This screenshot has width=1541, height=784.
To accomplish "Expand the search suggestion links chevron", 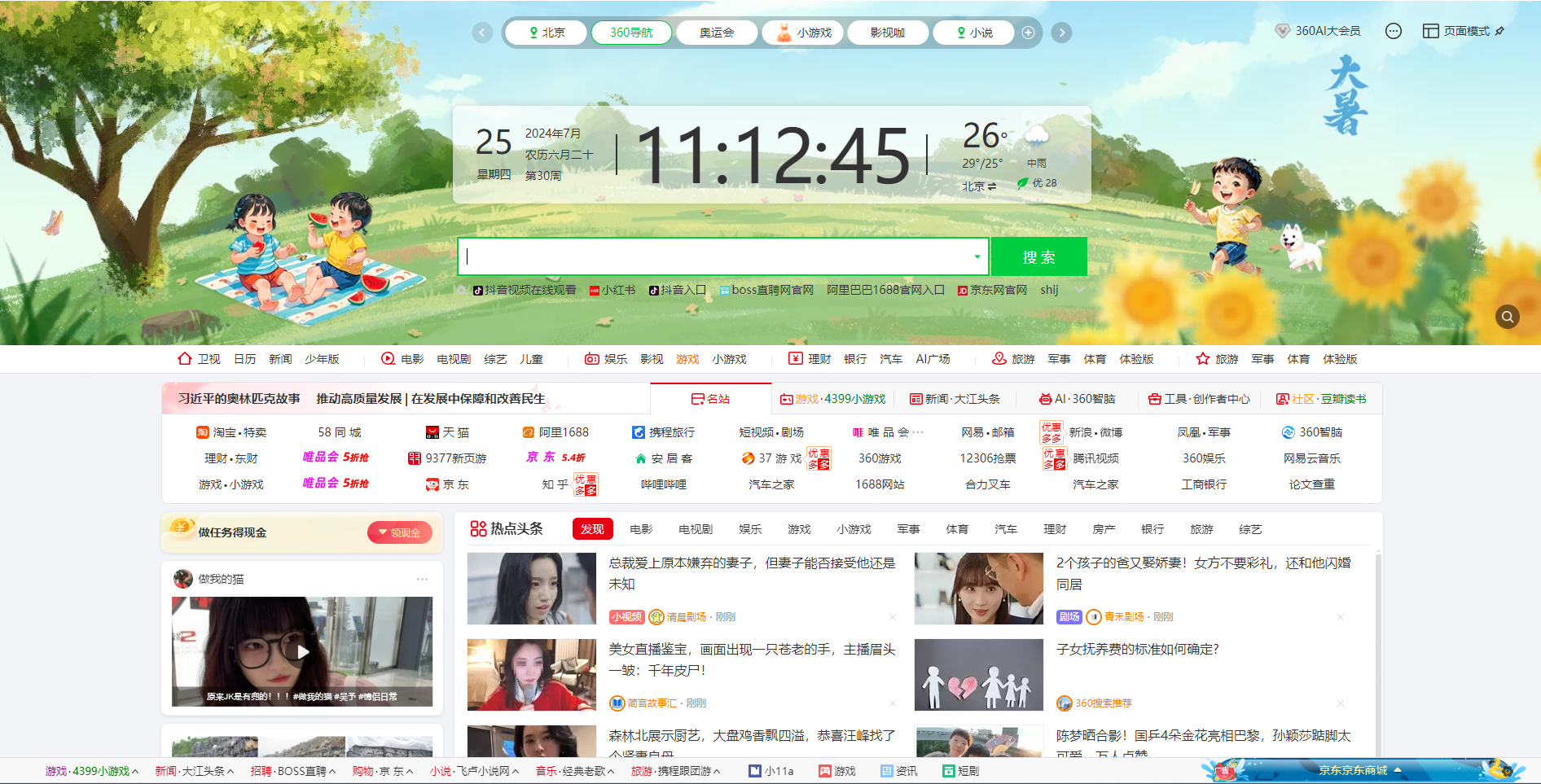I will click(1080, 290).
